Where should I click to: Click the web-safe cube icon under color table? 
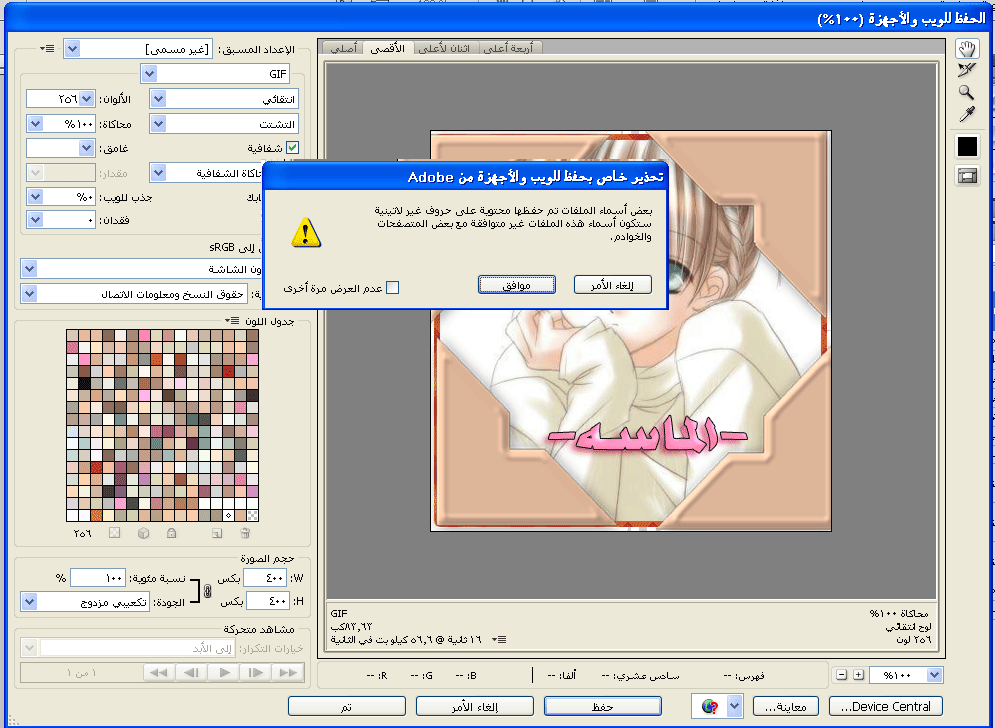coord(143,532)
